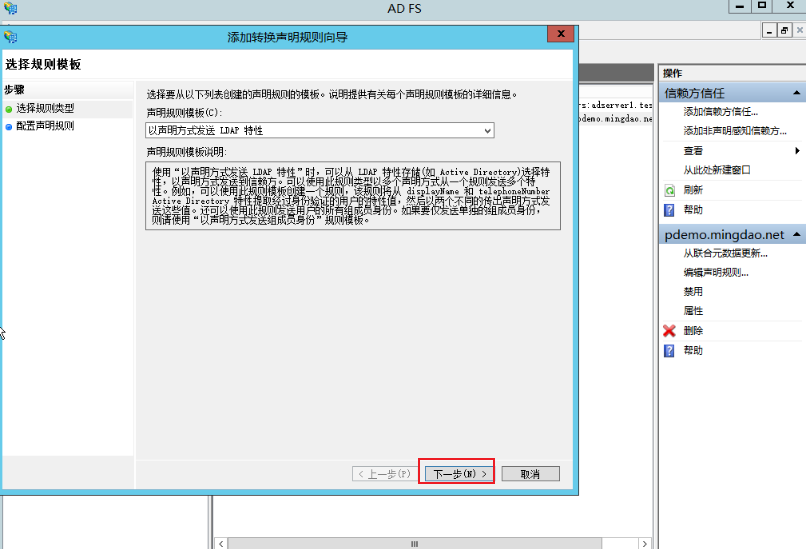Click 删除 in the actions pane

click(x=693, y=331)
